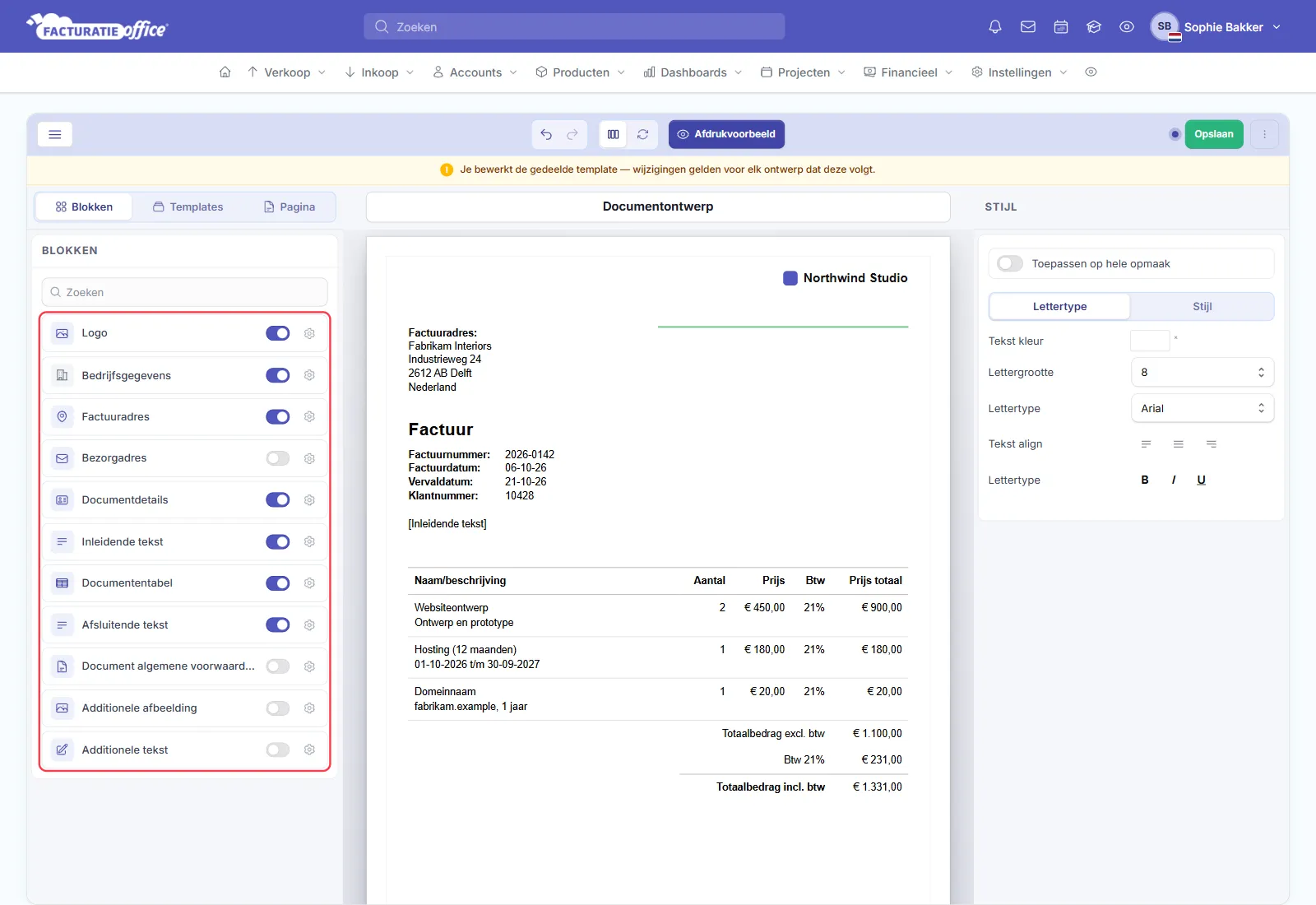Apply bold formatting

click(x=1145, y=480)
